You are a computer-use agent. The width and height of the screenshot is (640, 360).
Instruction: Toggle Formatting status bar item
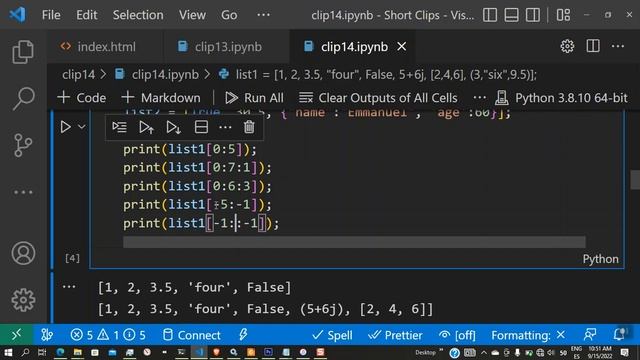[x=528, y=335]
